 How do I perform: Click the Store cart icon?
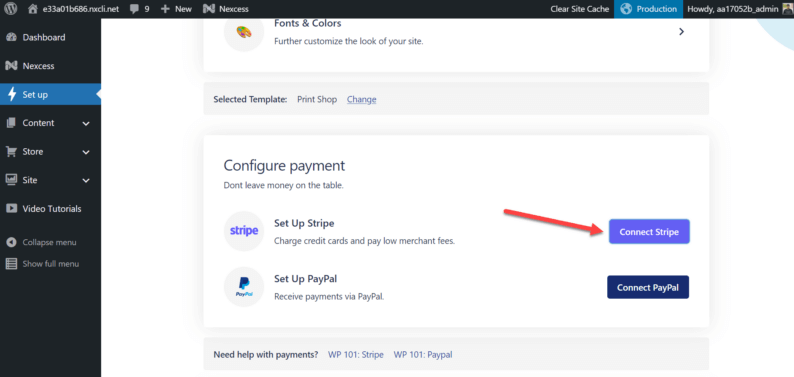pyautogui.click(x=11, y=151)
